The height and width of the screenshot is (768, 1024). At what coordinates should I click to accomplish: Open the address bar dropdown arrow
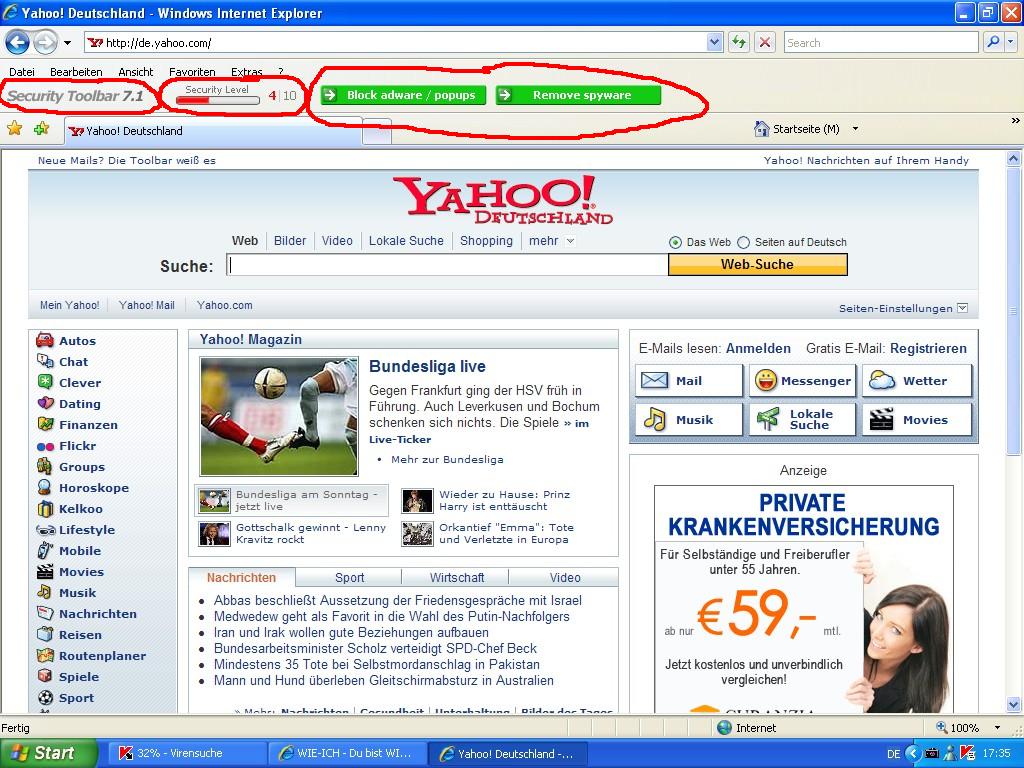point(714,42)
